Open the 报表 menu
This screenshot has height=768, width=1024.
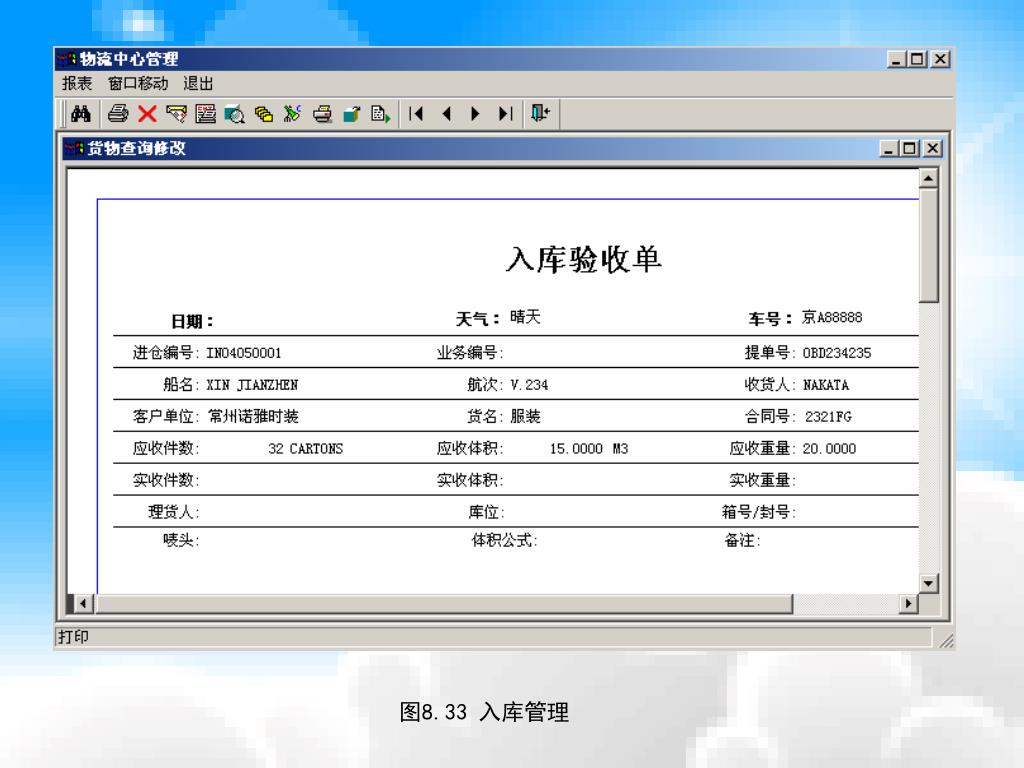coord(77,84)
